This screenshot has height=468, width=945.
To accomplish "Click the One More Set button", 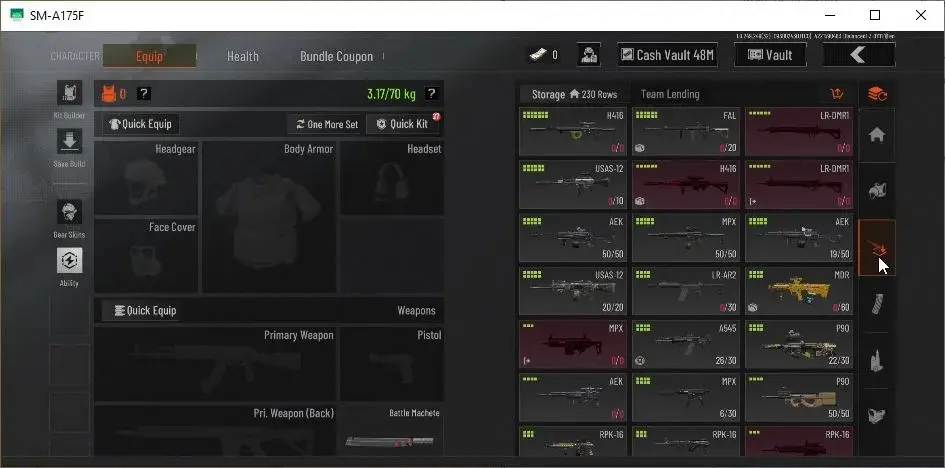I will tap(326, 124).
